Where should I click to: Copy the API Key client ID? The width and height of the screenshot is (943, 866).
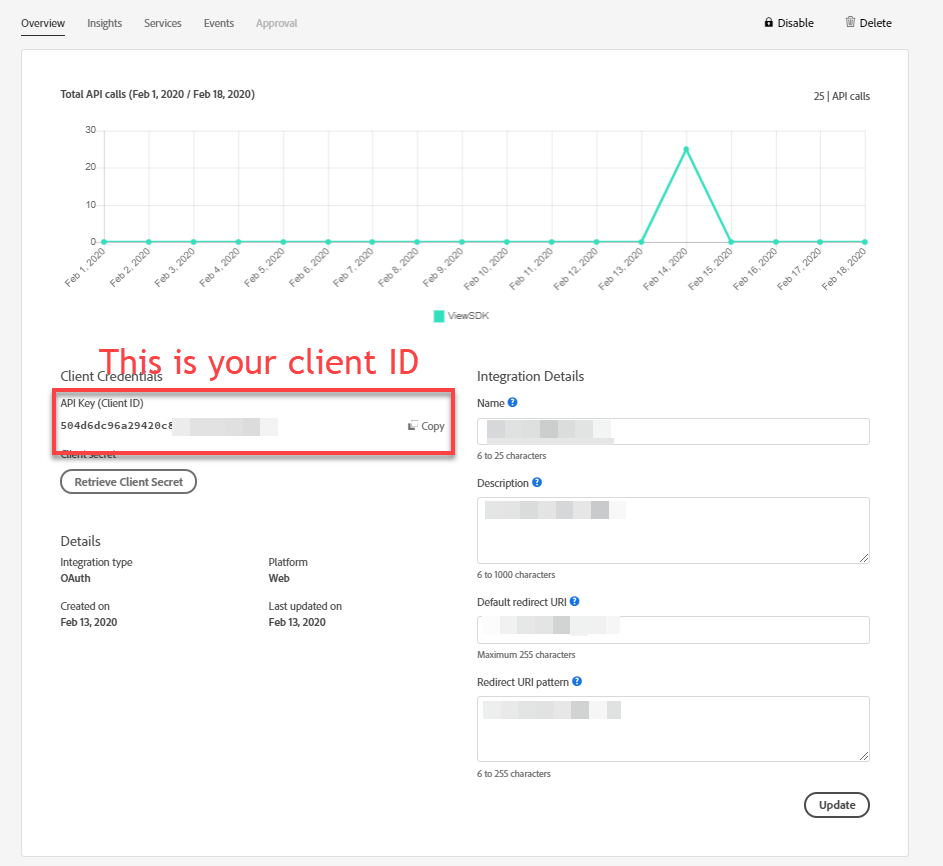pyautogui.click(x=426, y=426)
